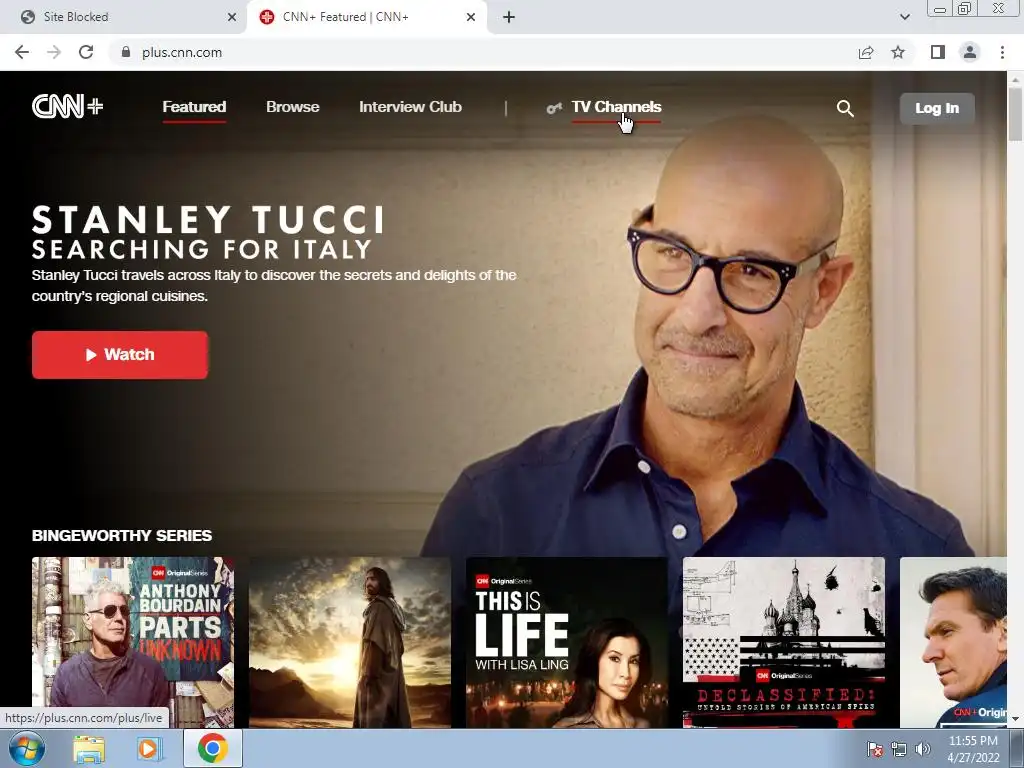The width and height of the screenshot is (1024, 768).
Task: Share this page using the share icon
Action: coord(866,52)
